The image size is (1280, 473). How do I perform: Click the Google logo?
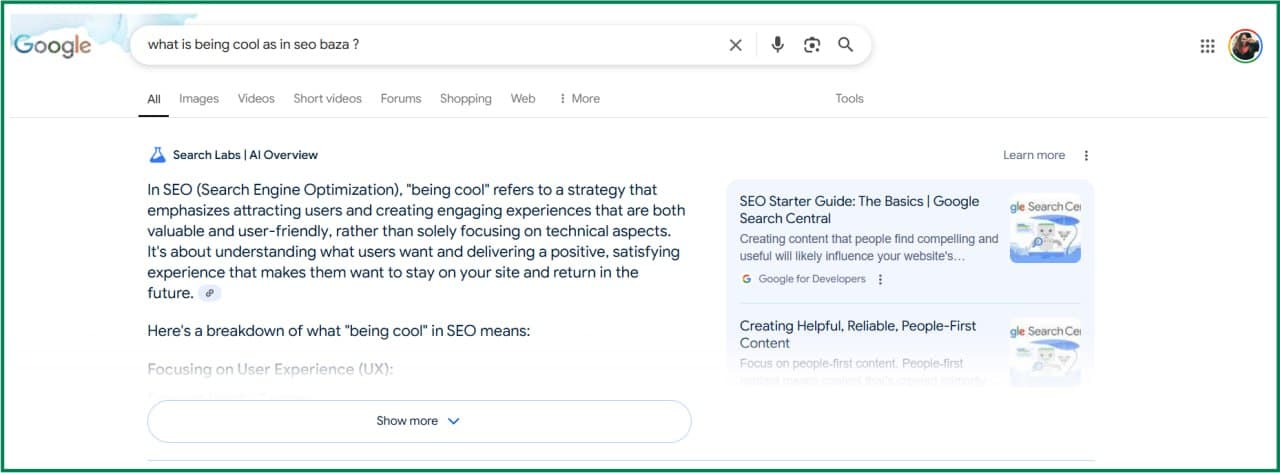click(x=52, y=45)
